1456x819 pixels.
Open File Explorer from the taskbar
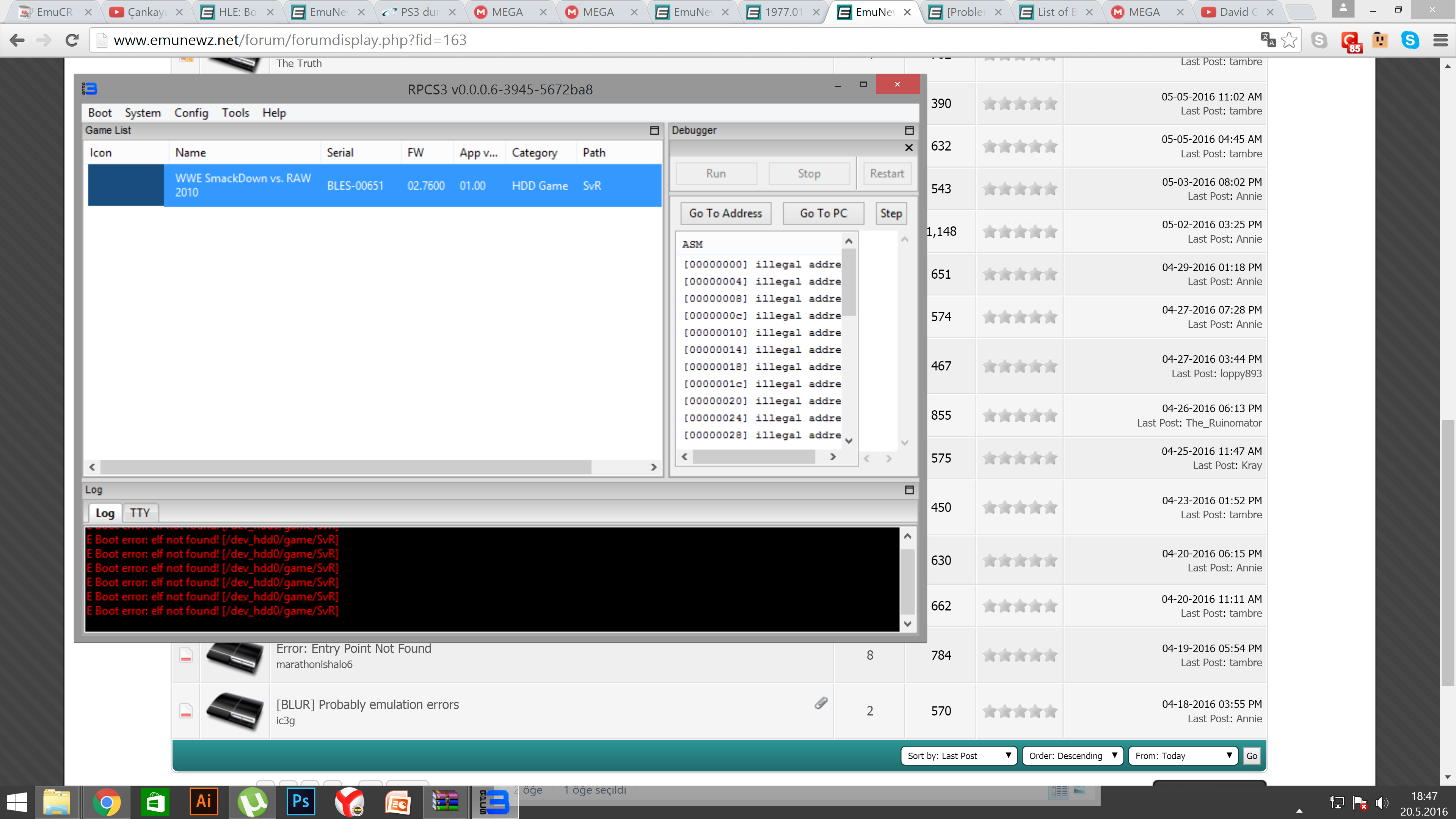click(x=56, y=802)
